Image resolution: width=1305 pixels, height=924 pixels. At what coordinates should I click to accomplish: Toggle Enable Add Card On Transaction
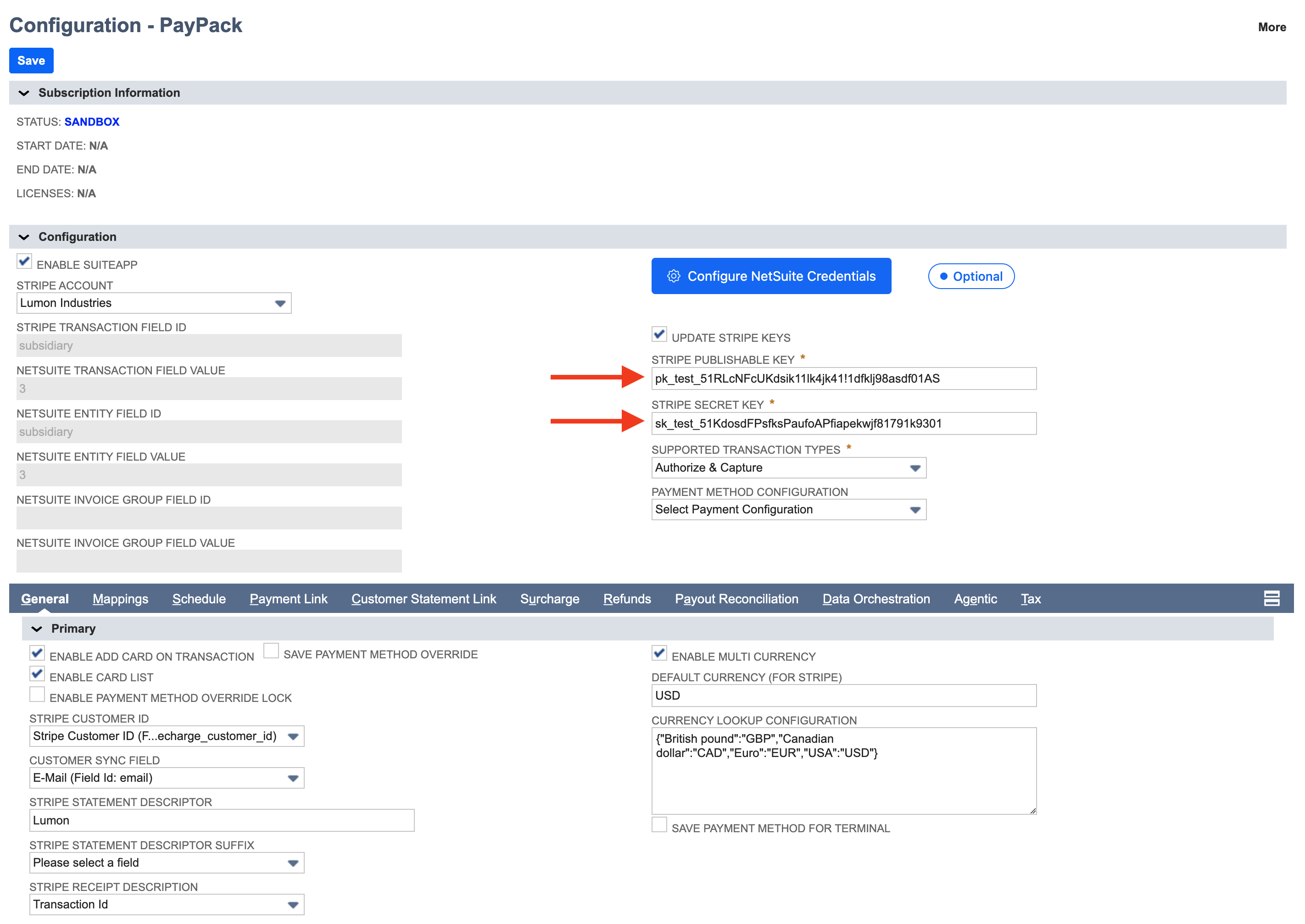tap(37, 653)
